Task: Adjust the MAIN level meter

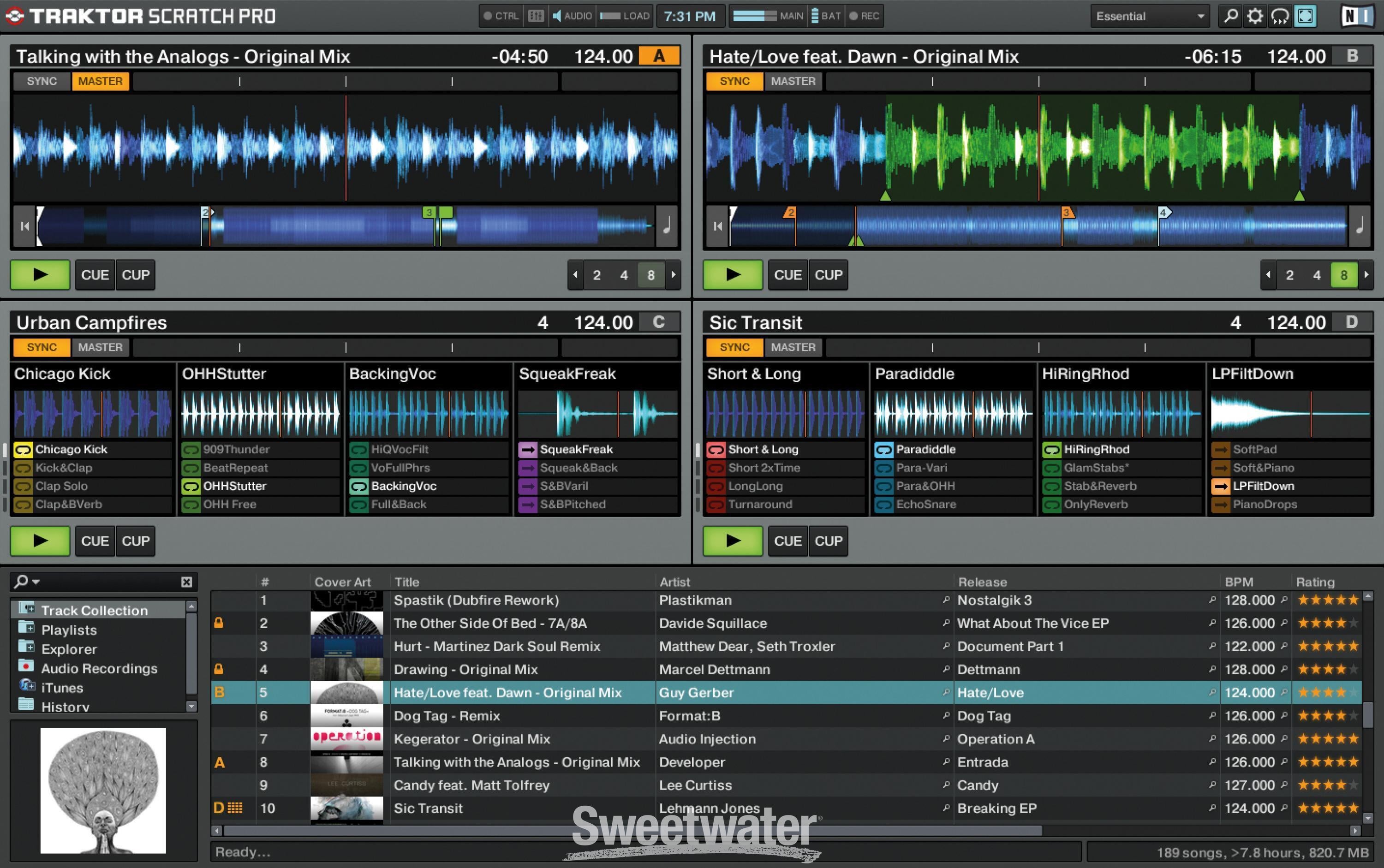Action: point(755,16)
